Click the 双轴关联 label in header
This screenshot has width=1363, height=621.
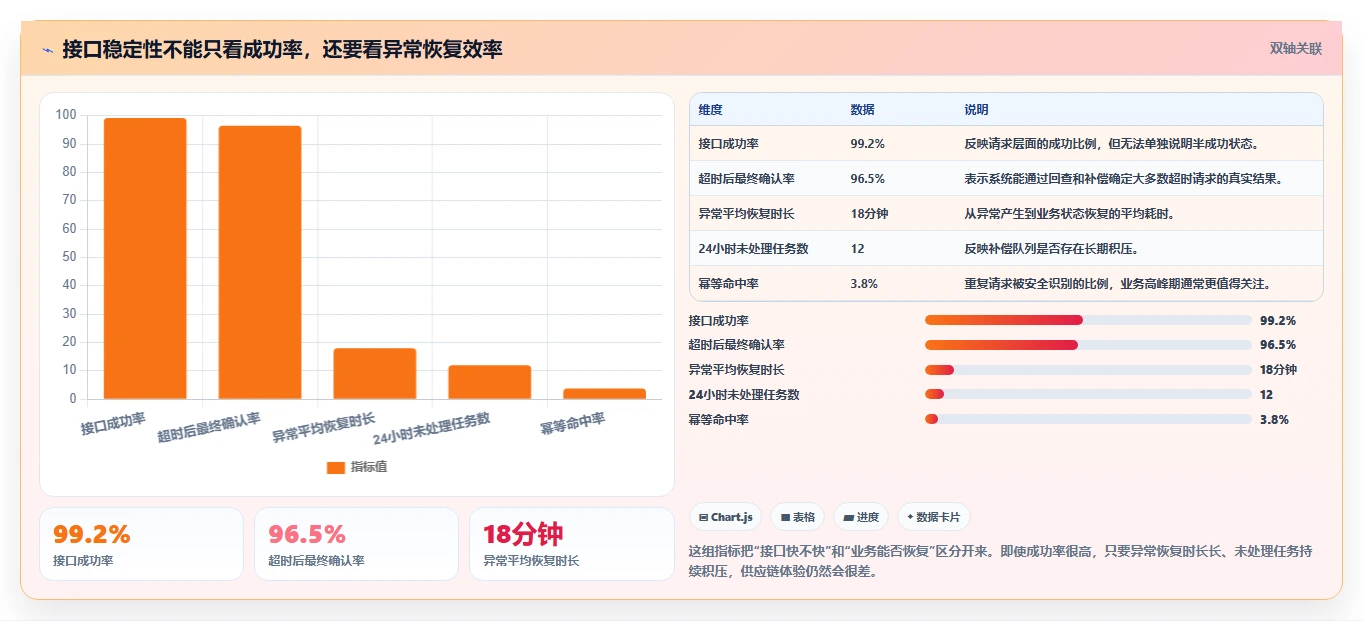1295,49
